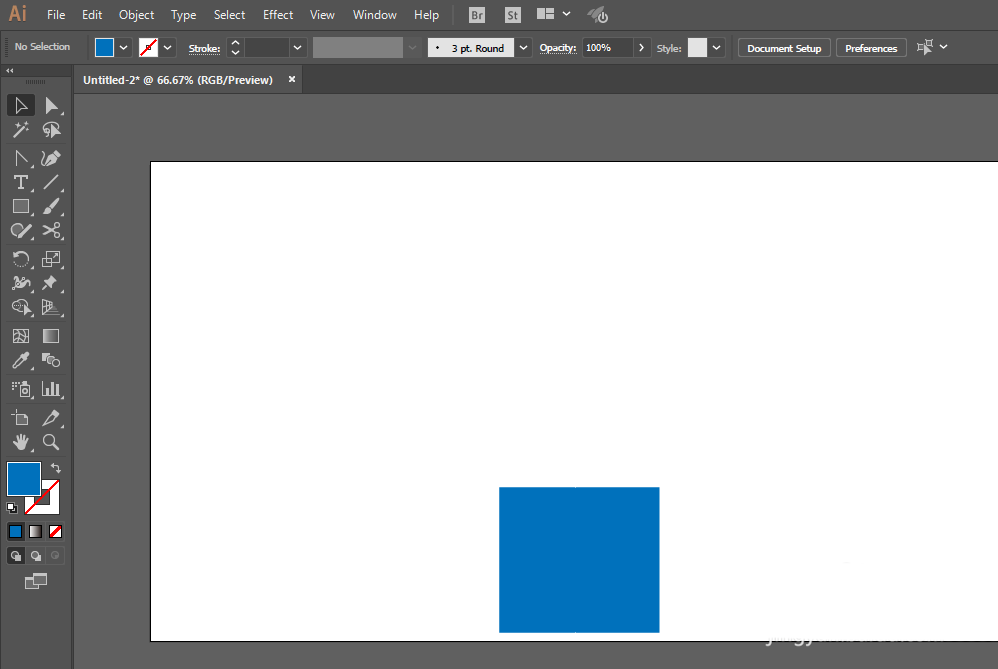The height and width of the screenshot is (669, 998).
Task: Set fill mode to None
Action: click(x=55, y=532)
